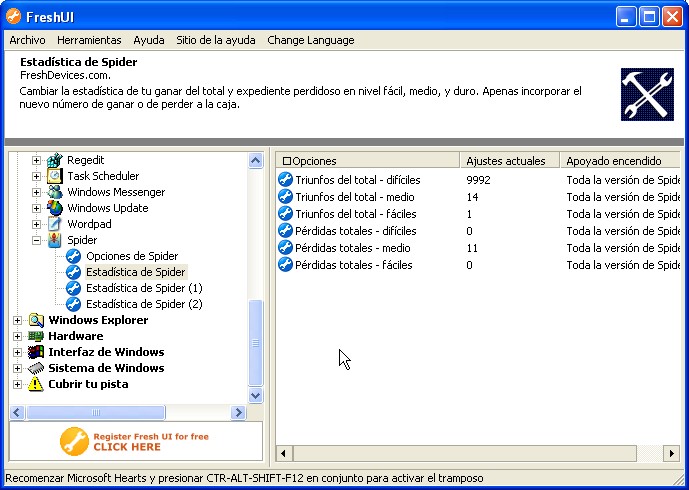Click the FreshUI title bar app icon

(14, 17)
